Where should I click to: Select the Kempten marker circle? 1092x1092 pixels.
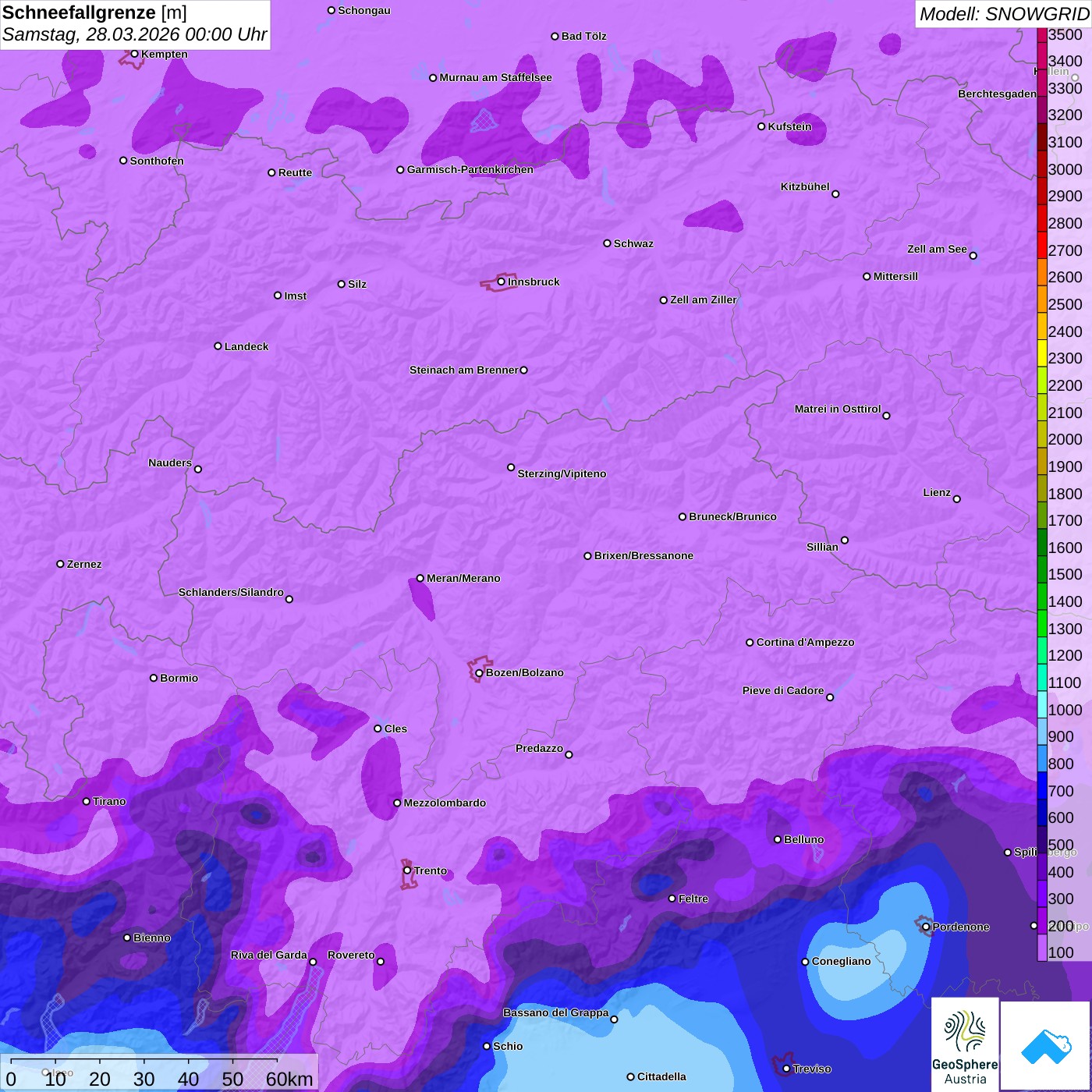(x=134, y=54)
